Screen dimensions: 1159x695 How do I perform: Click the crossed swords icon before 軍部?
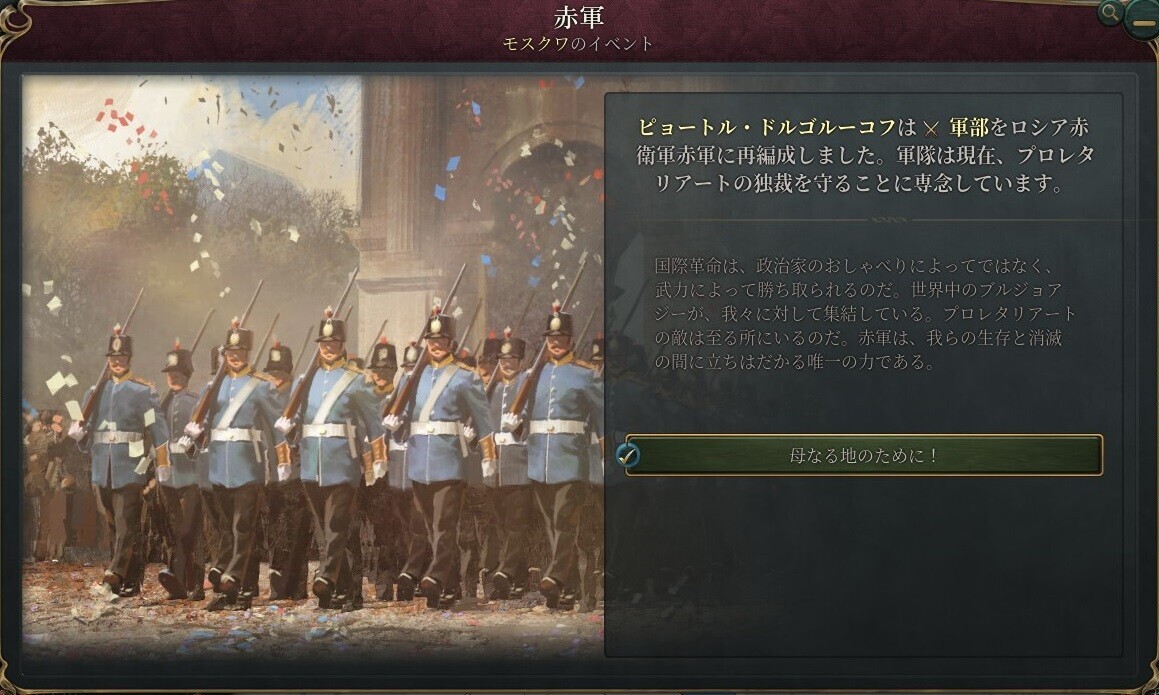pos(931,129)
